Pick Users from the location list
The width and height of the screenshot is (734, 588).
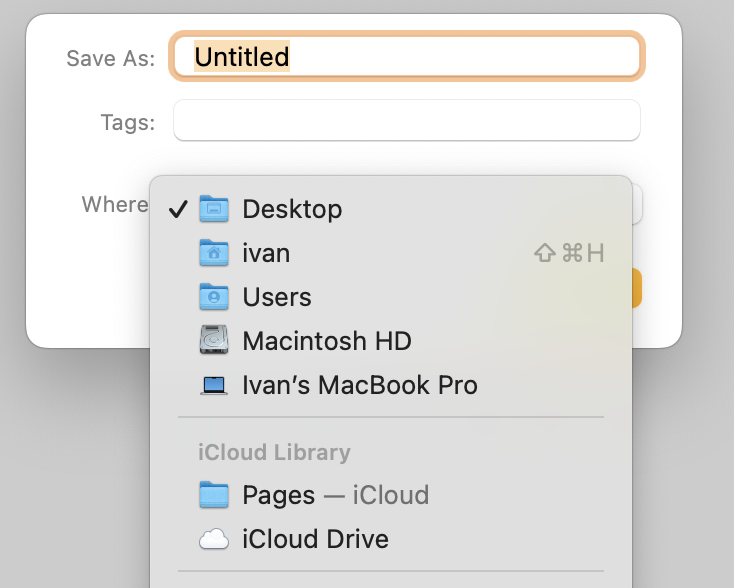point(277,297)
